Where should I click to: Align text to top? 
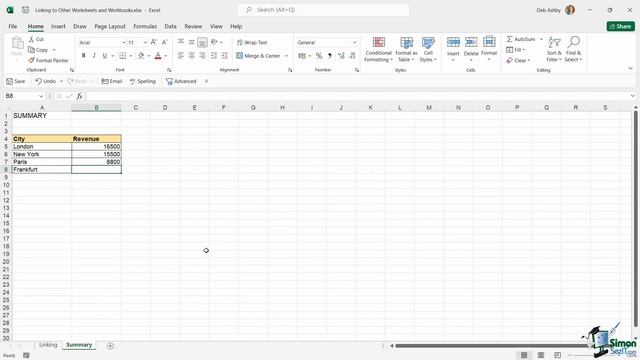pyautogui.click(x=181, y=42)
